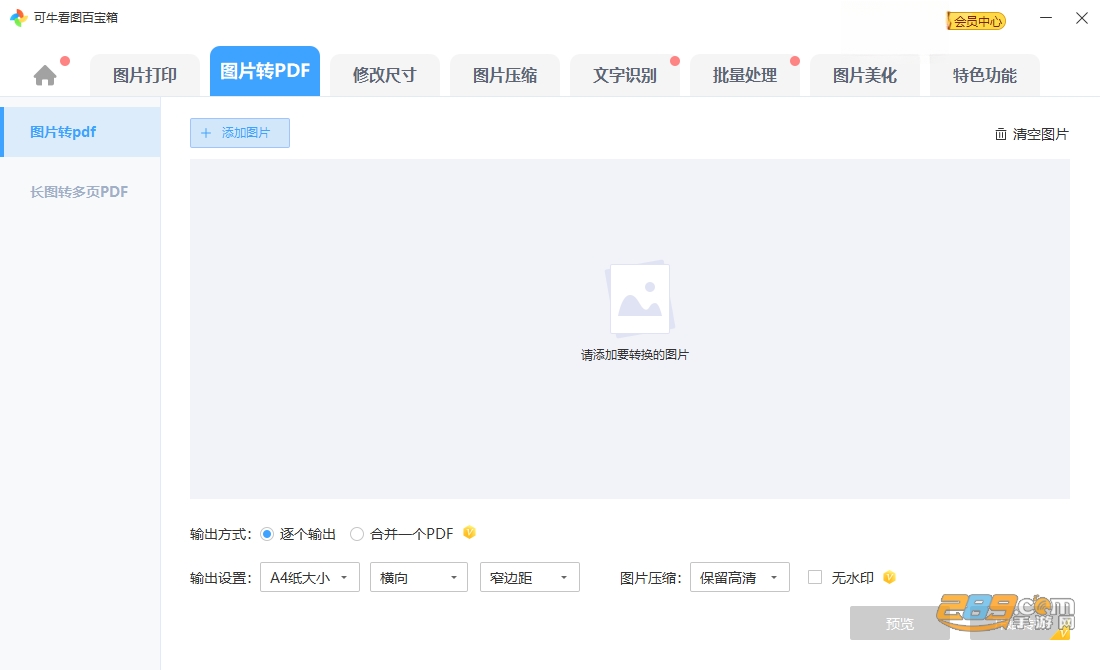Go to the 文字识别 tab
This screenshot has height=670, width=1100.
624,75
